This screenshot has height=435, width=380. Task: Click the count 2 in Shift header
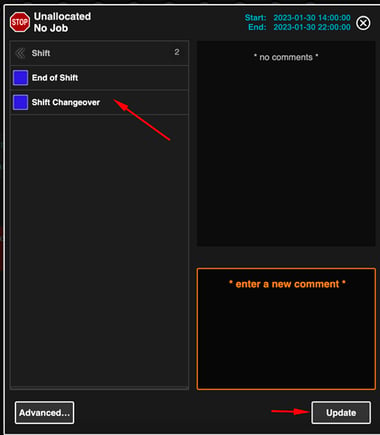[177, 52]
